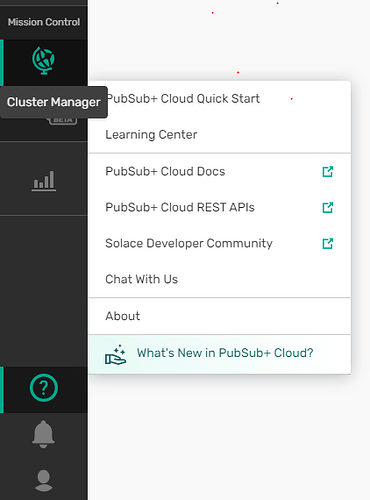
Task: Click external link icon for Developer Community
Action: (x=328, y=244)
